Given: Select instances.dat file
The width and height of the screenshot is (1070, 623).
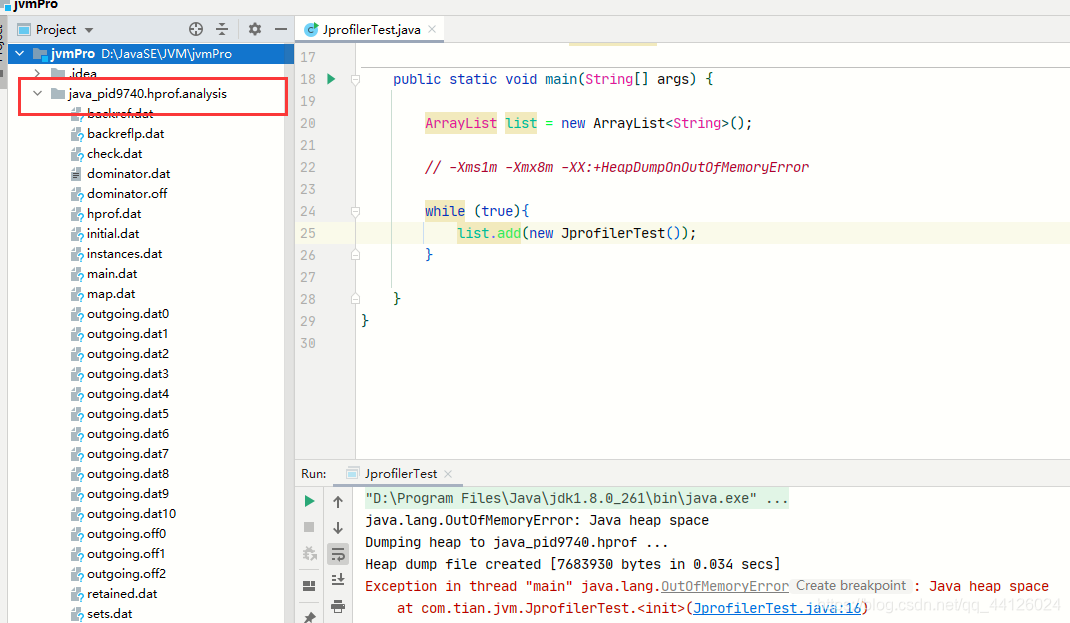Looking at the screenshot, I should coord(124,254).
